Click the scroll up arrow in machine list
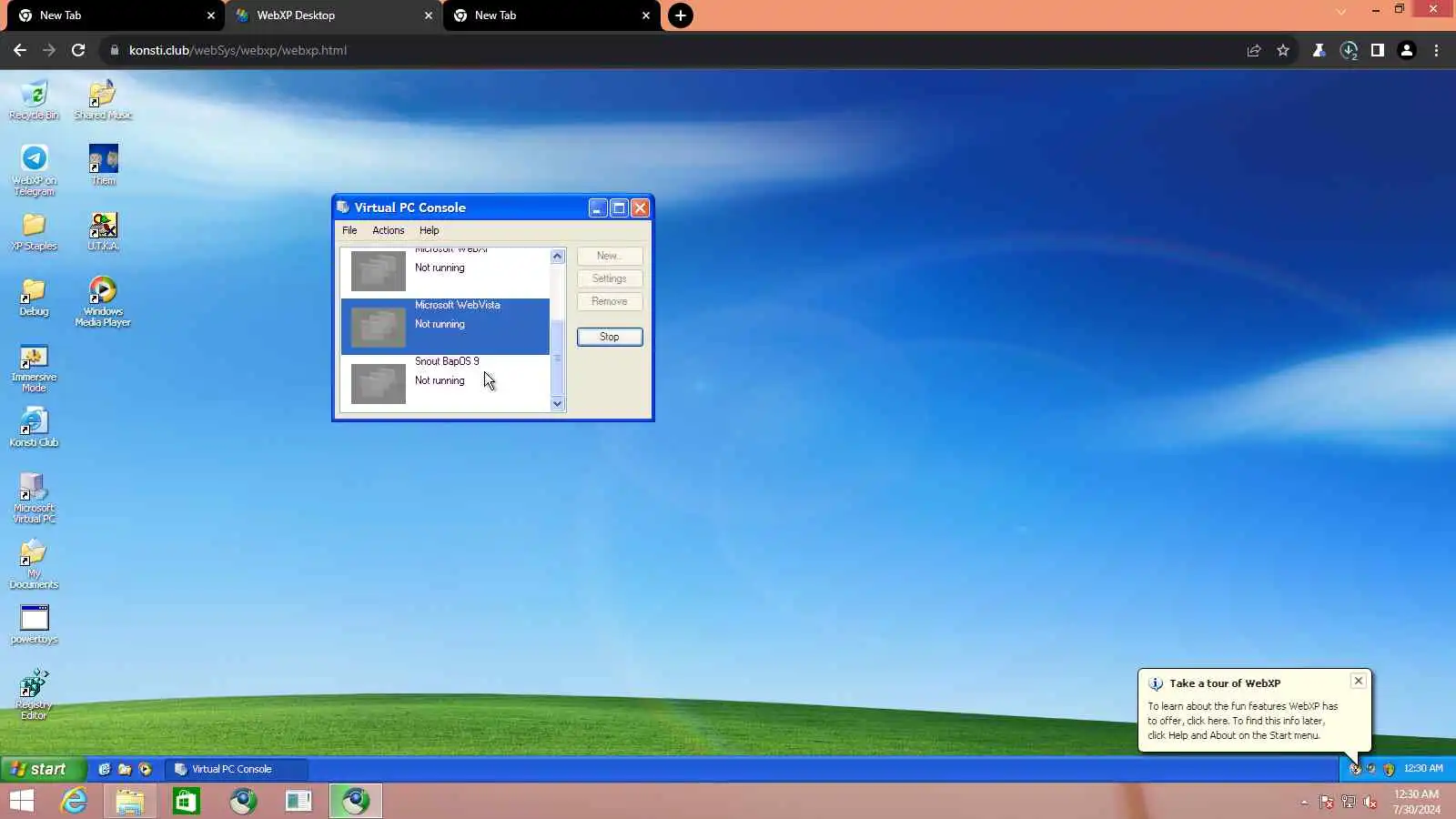This screenshot has height=819, width=1456. [x=558, y=256]
